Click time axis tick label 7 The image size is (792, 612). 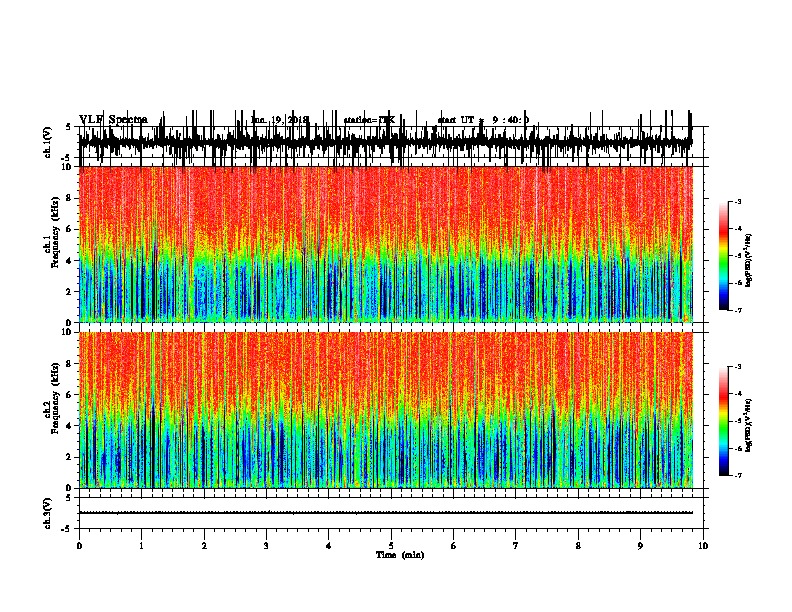point(516,546)
